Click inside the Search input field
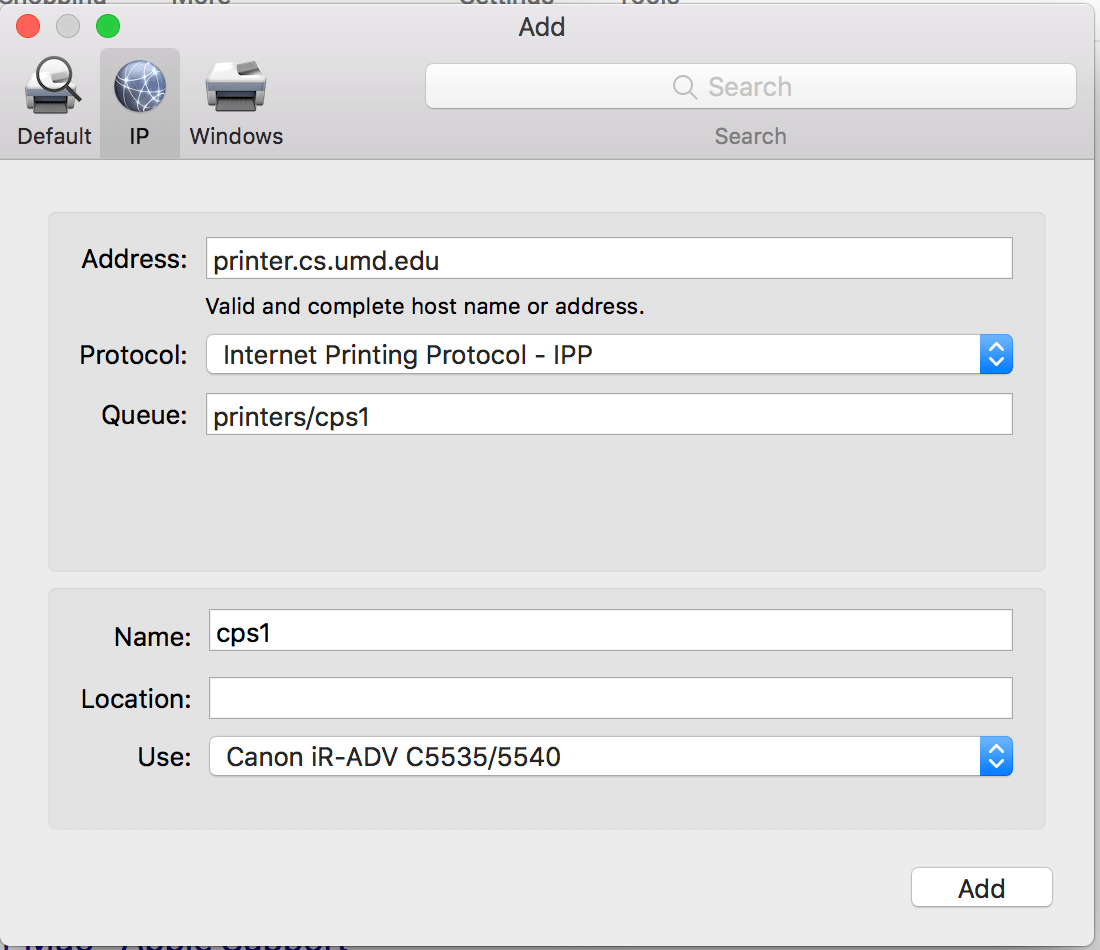 pyautogui.click(x=760, y=87)
